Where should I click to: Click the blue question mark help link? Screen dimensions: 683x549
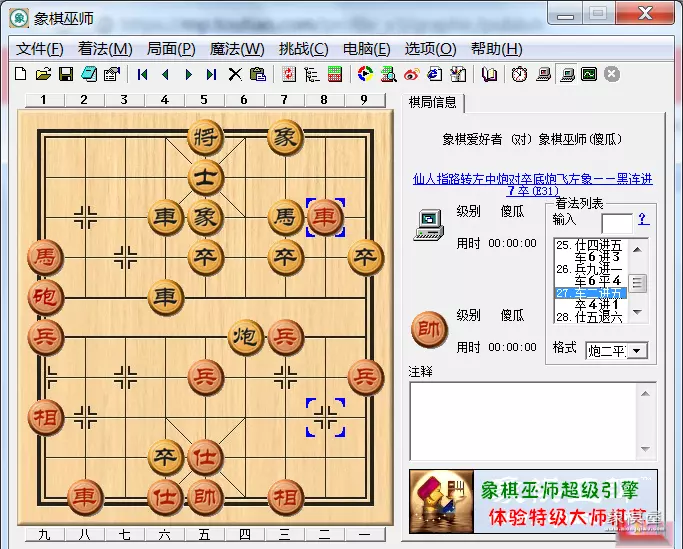pos(643,219)
